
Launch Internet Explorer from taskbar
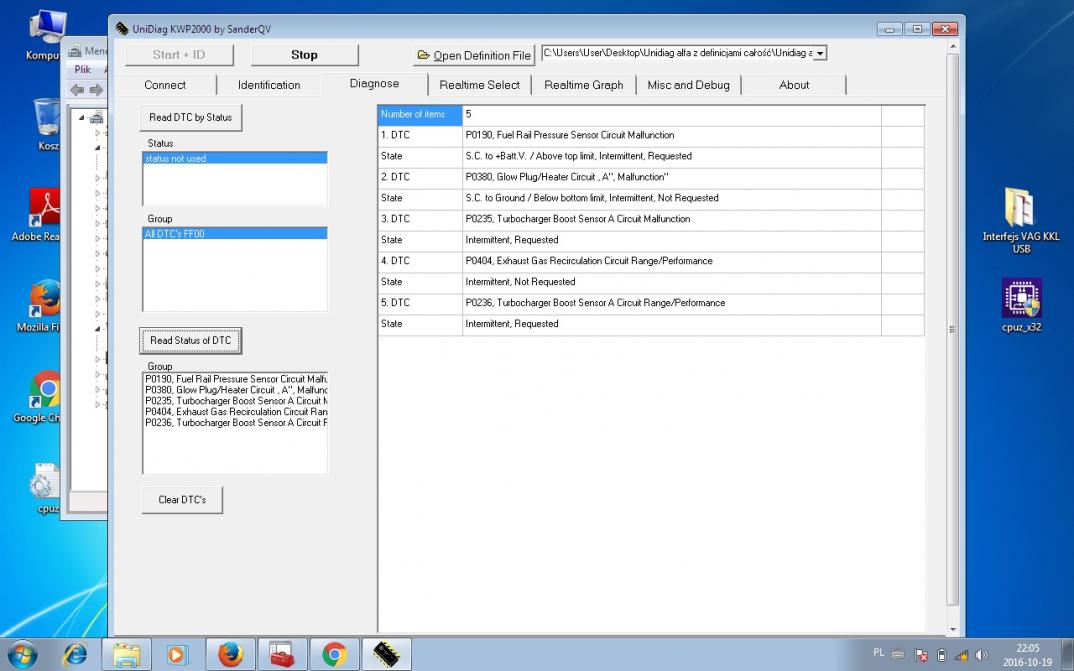click(x=75, y=655)
